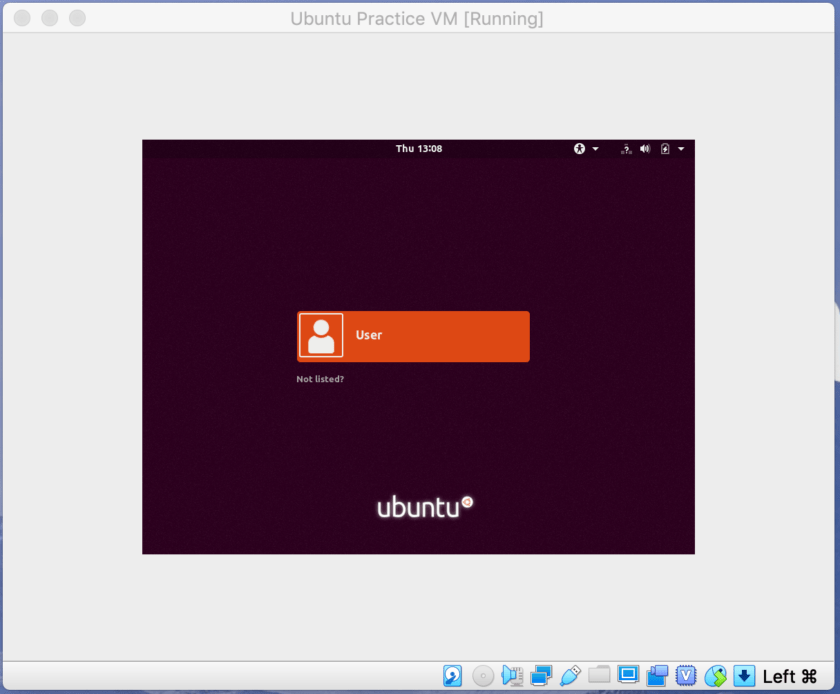This screenshot has width=840, height=694.
Task: Open the hard disk activity indicator
Action: coord(453,676)
